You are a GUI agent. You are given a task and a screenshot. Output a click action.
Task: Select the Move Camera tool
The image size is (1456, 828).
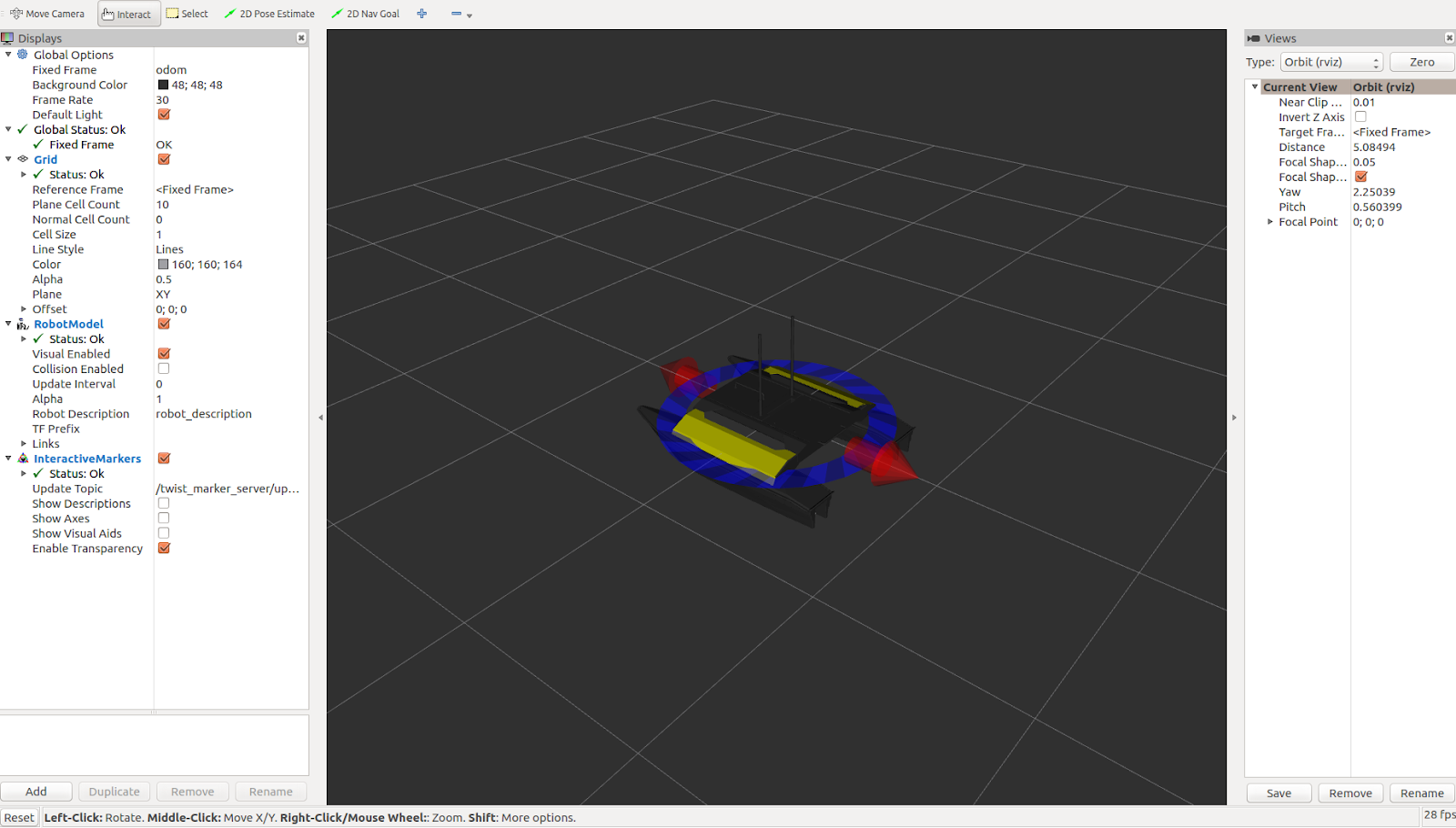click(x=47, y=14)
